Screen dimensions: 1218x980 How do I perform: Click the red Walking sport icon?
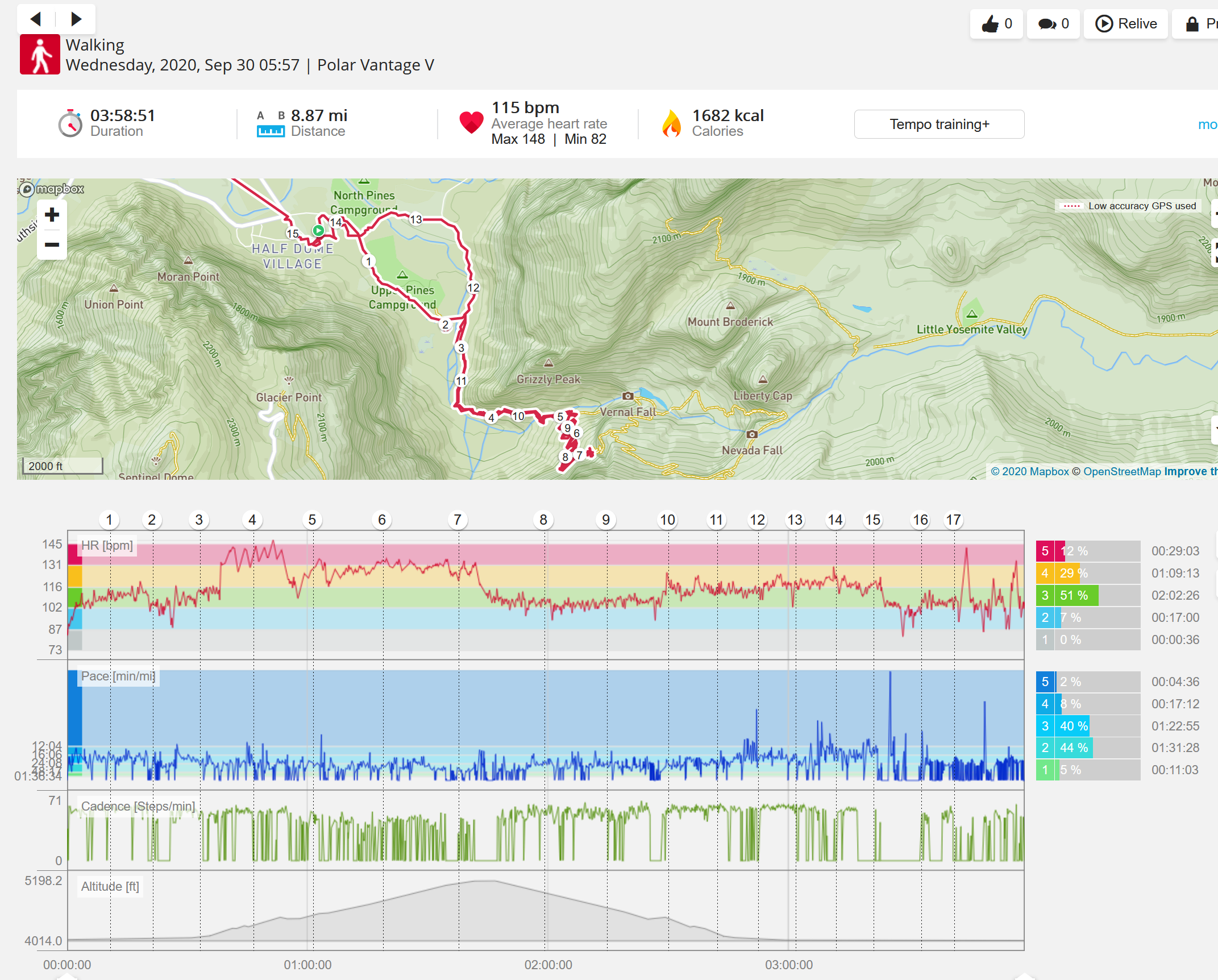[x=40, y=55]
